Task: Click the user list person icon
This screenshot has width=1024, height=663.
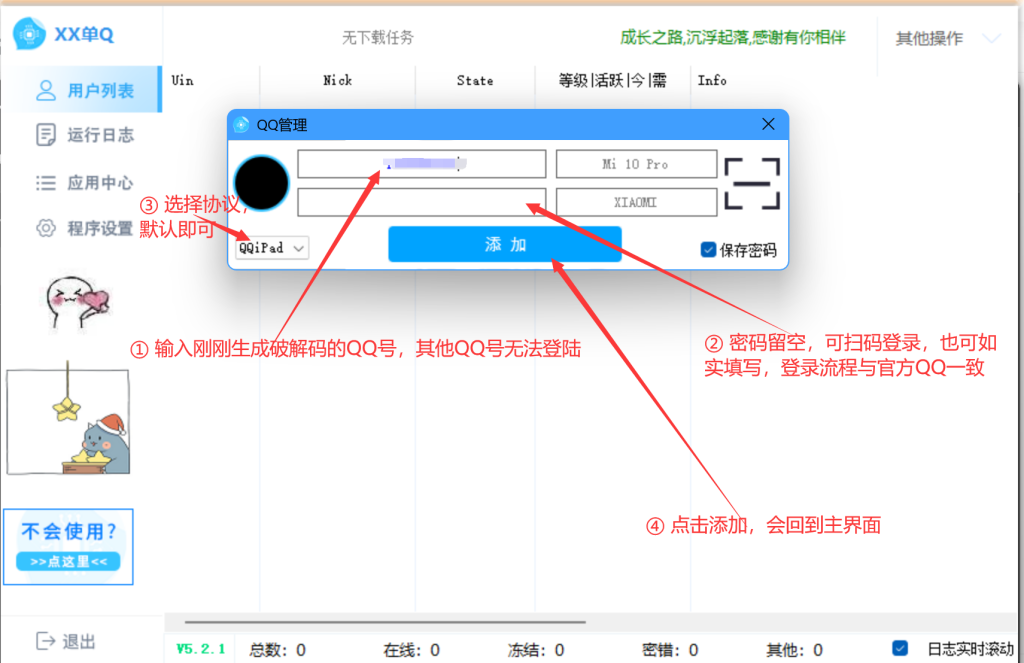Action: point(46,90)
